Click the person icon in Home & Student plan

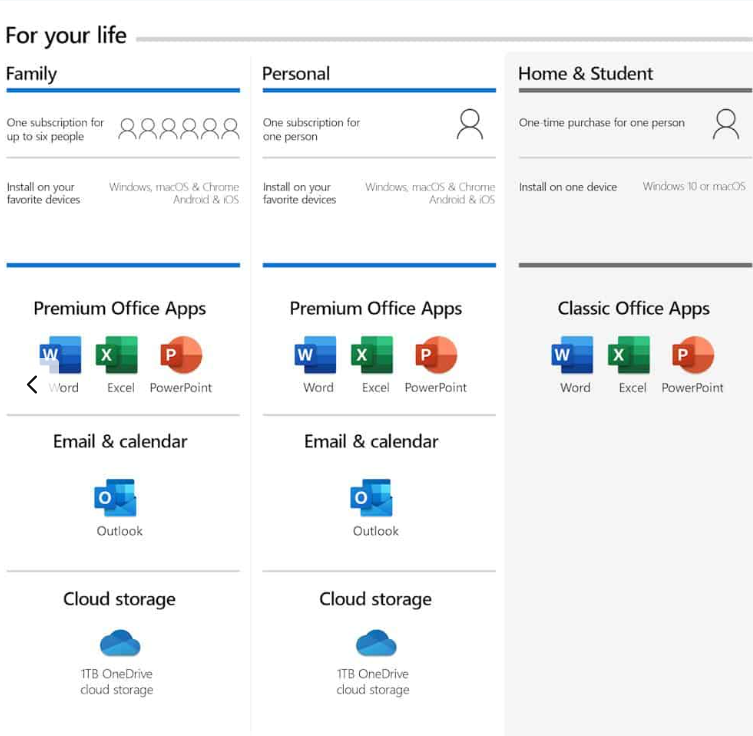[726, 124]
